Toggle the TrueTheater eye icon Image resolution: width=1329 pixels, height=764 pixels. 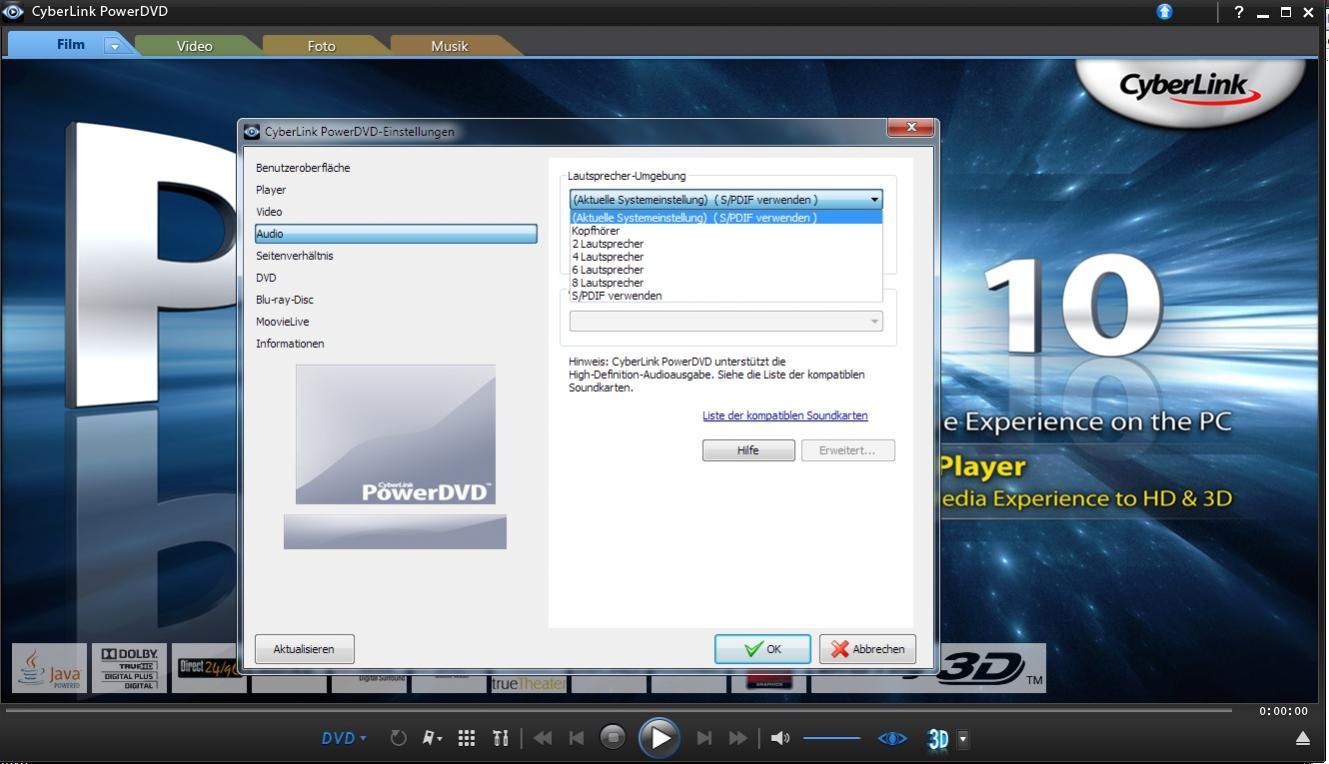tap(892, 738)
